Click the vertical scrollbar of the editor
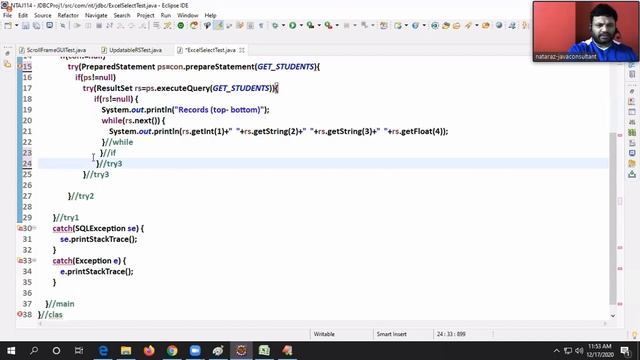This screenshot has height=360, width=640. tap(613, 218)
